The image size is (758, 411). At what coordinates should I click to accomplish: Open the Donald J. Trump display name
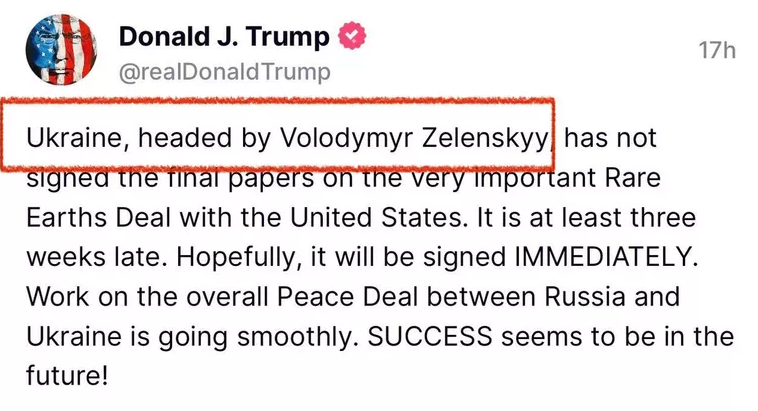click(x=224, y=38)
